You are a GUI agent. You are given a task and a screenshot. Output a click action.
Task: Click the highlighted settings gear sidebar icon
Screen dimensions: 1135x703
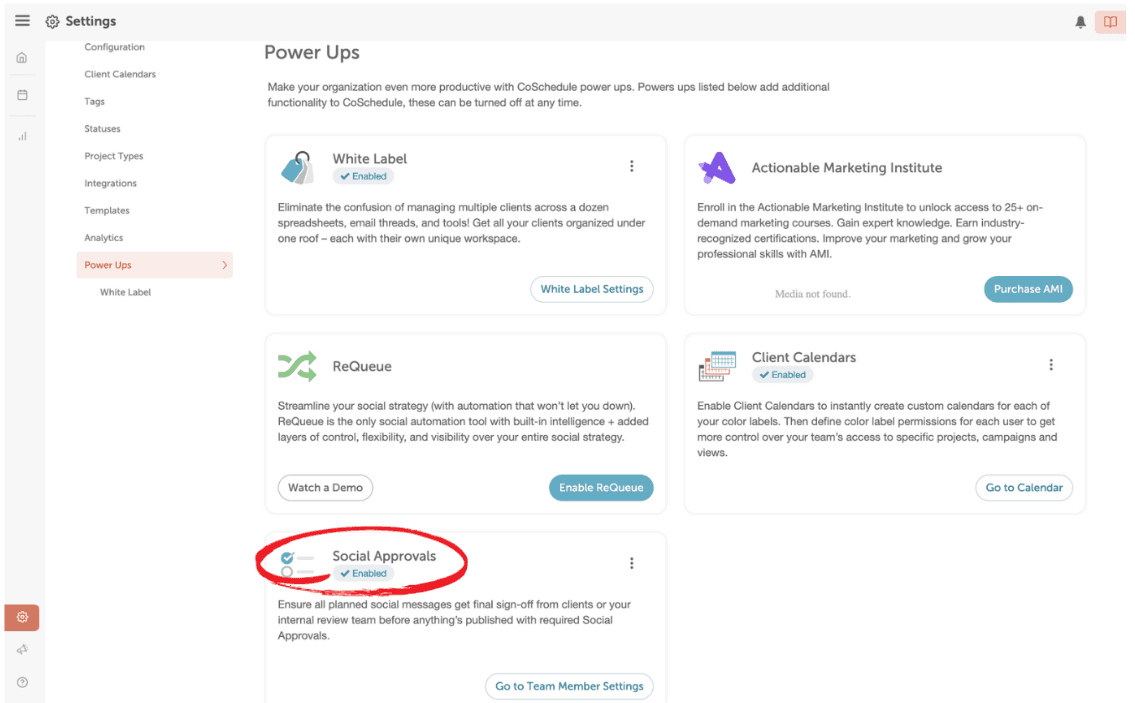(x=22, y=617)
